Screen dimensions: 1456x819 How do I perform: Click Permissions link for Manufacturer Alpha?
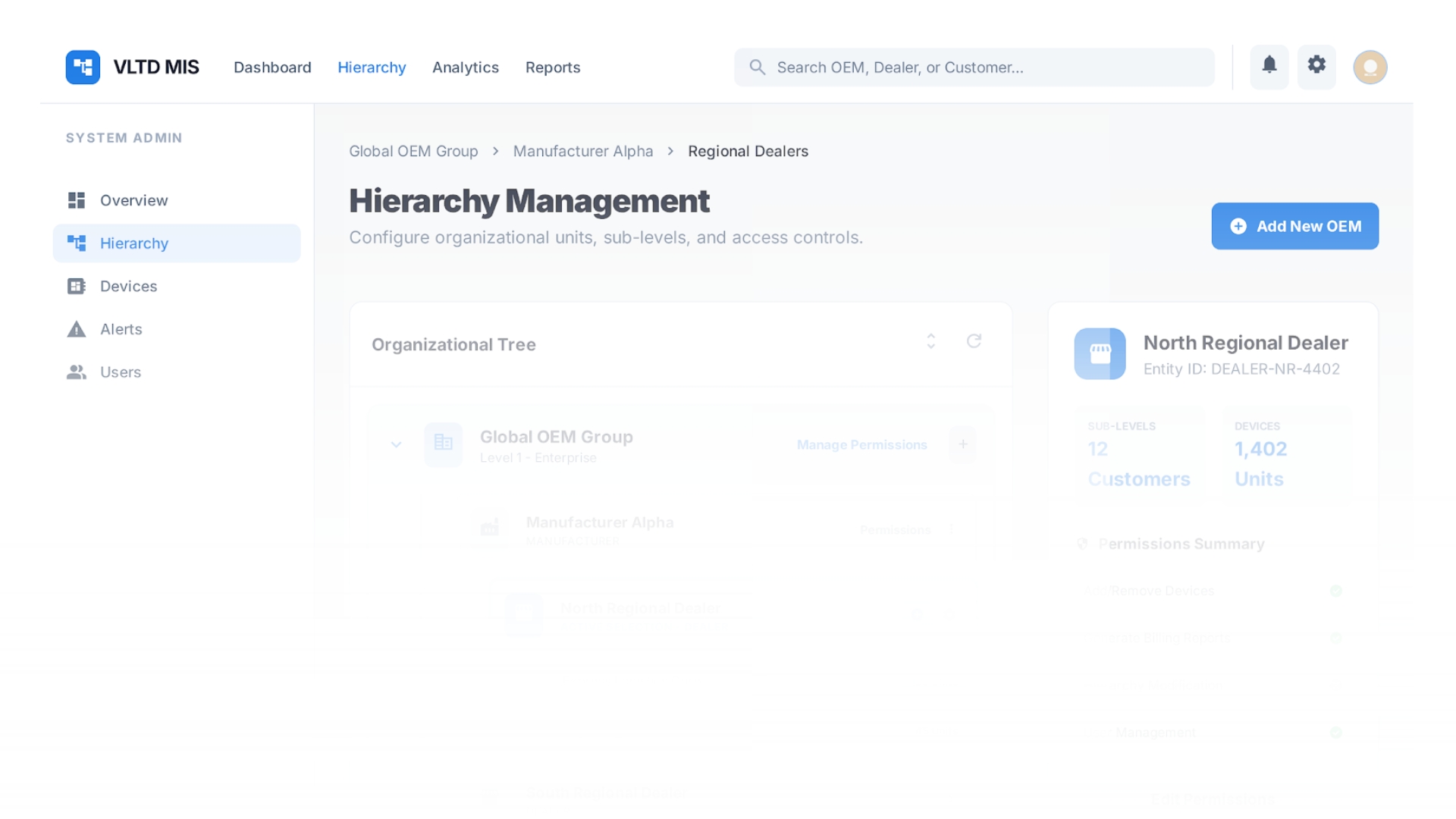coord(895,529)
